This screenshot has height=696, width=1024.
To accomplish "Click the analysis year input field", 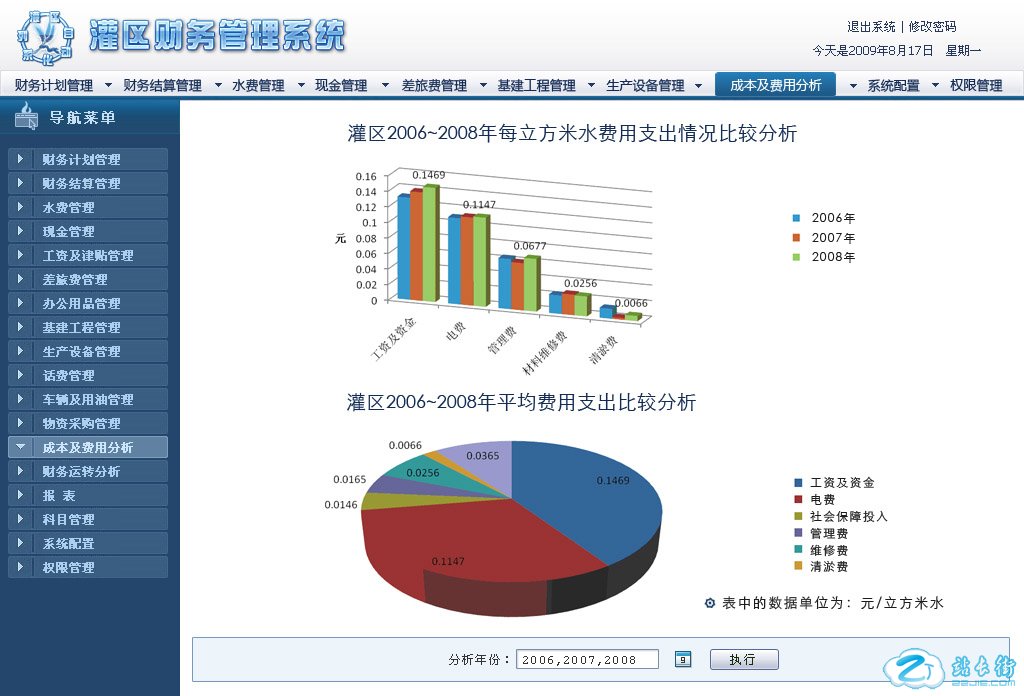I will point(587,659).
